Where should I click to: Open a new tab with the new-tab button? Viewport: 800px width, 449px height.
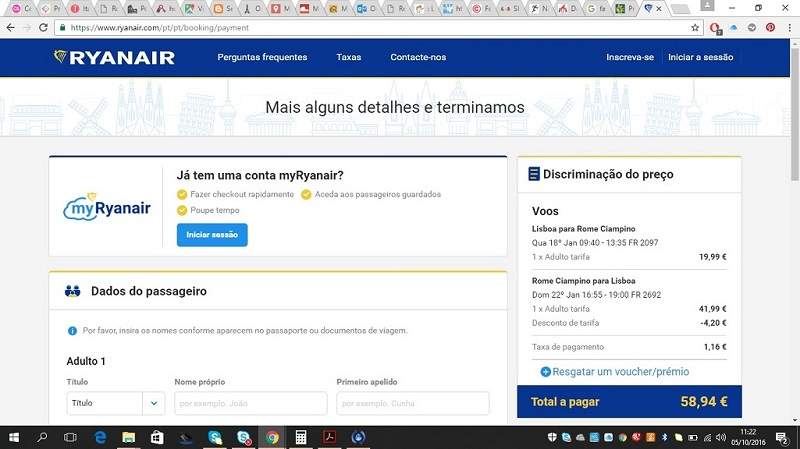(x=679, y=9)
